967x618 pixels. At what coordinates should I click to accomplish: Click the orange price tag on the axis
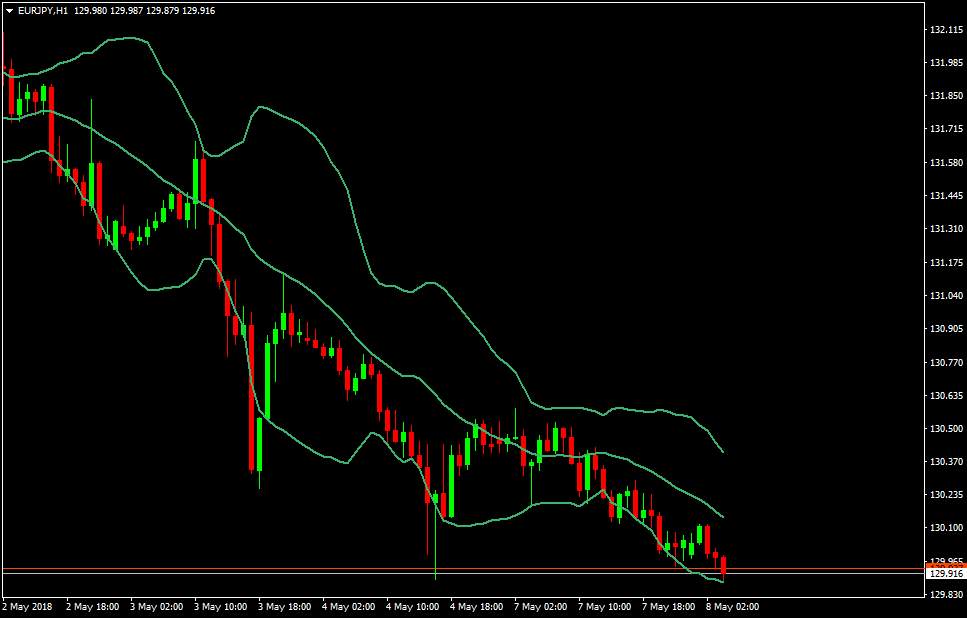pyautogui.click(x=946, y=566)
